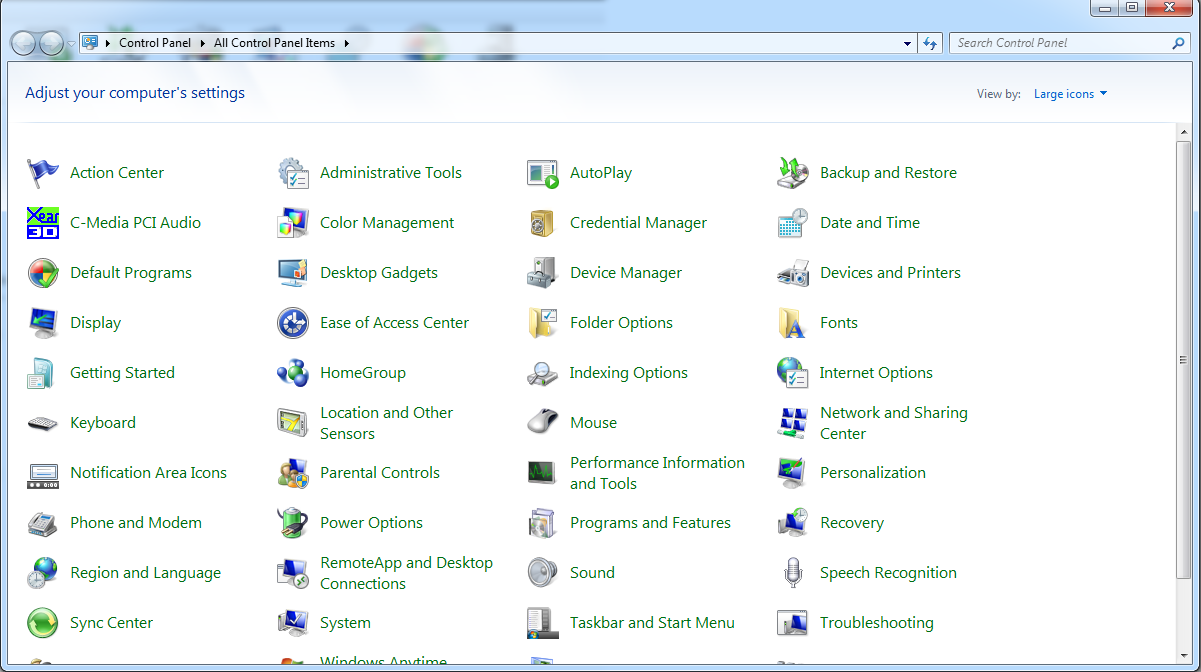Open the Speech Recognition microphone icon
The width and height of the screenshot is (1201, 672).
point(793,573)
